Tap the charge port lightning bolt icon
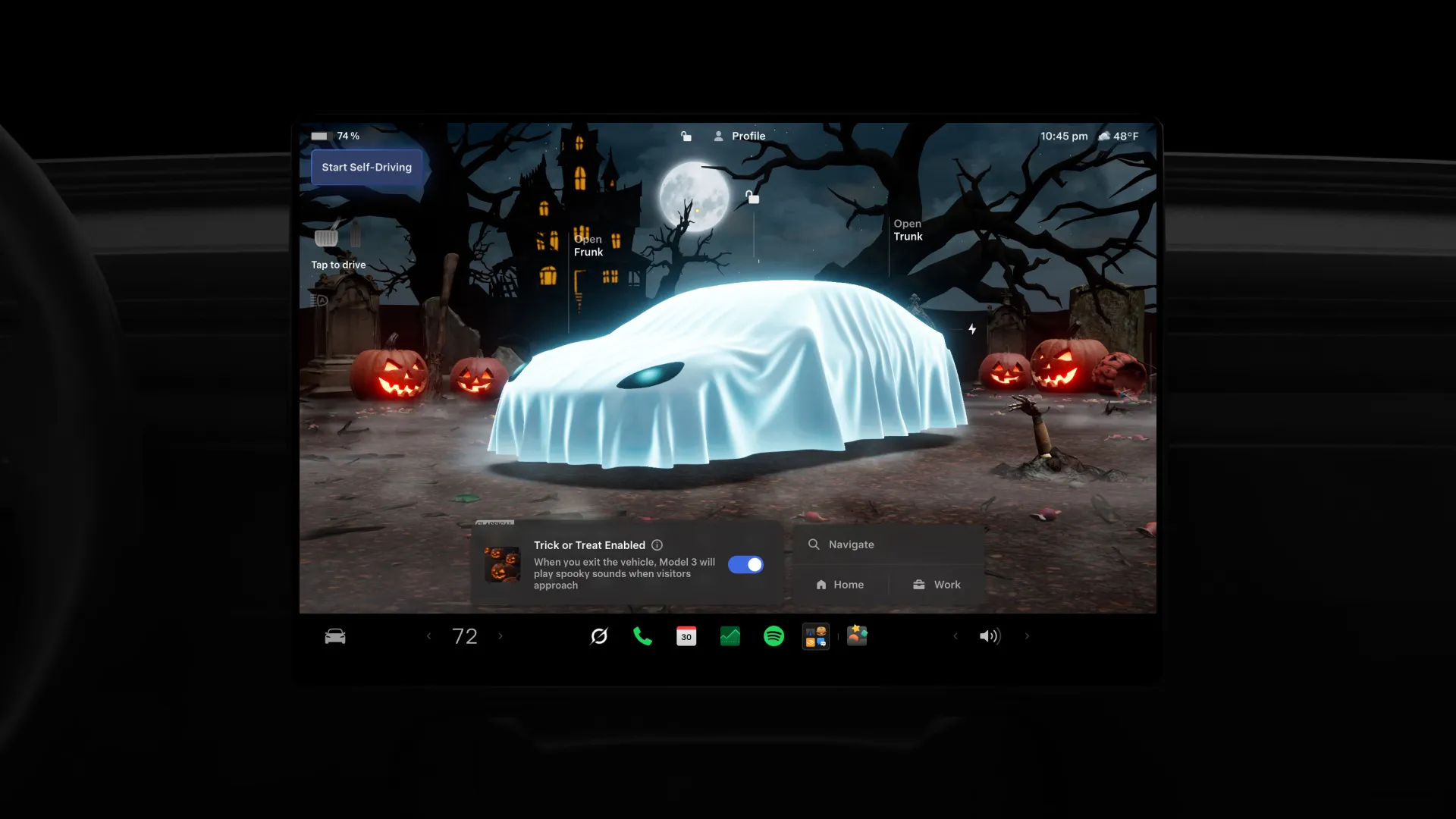Viewport: 1456px width, 819px height. click(x=972, y=329)
